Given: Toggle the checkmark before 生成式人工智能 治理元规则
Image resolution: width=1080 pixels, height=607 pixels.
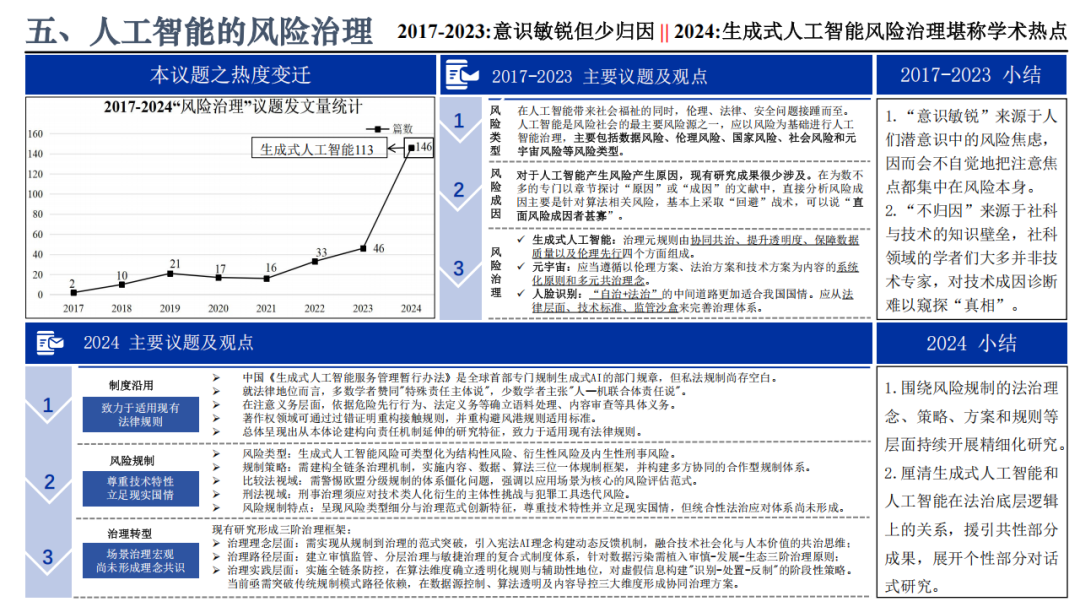Looking at the screenshot, I should pos(519,241).
